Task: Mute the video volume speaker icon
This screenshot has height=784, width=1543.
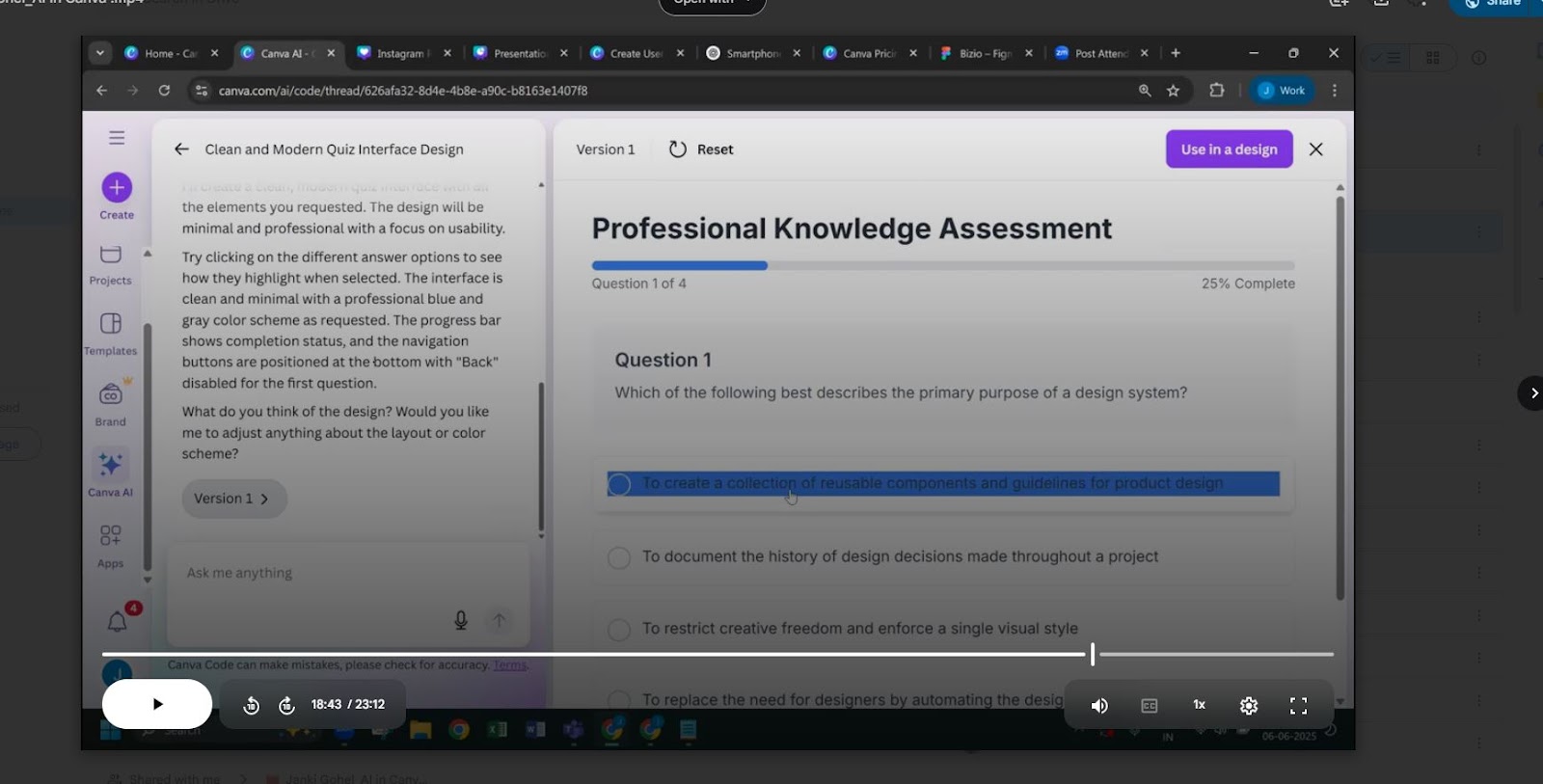Action: coord(1099,706)
